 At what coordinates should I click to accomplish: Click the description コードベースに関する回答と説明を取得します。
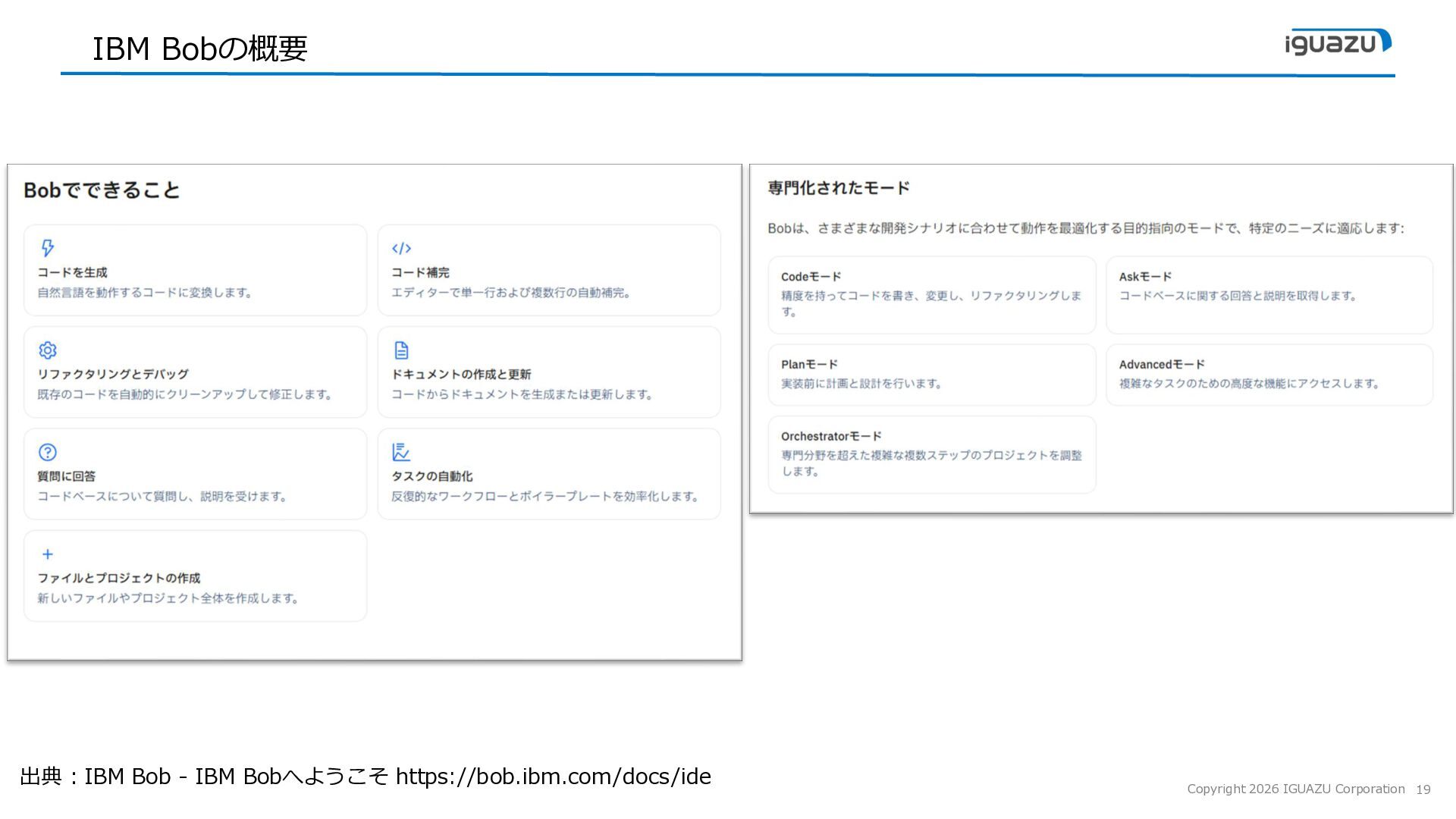tap(1238, 296)
